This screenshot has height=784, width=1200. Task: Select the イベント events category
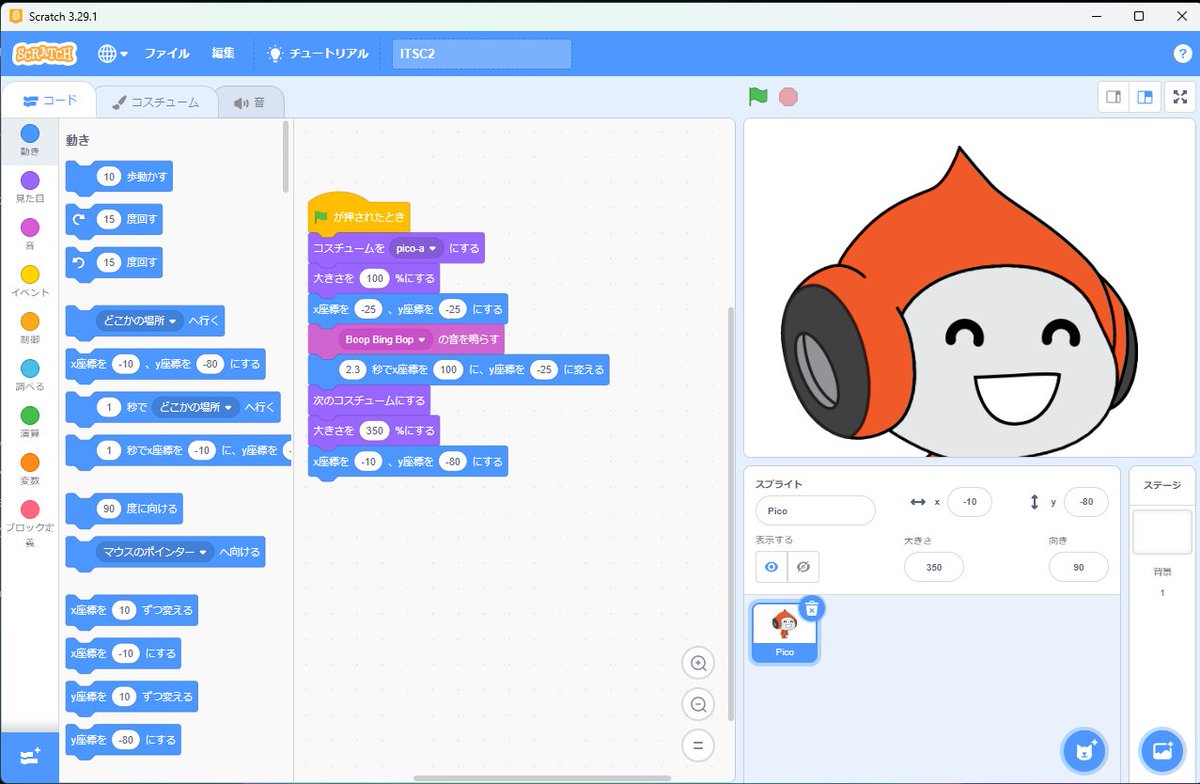[x=30, y=280]
